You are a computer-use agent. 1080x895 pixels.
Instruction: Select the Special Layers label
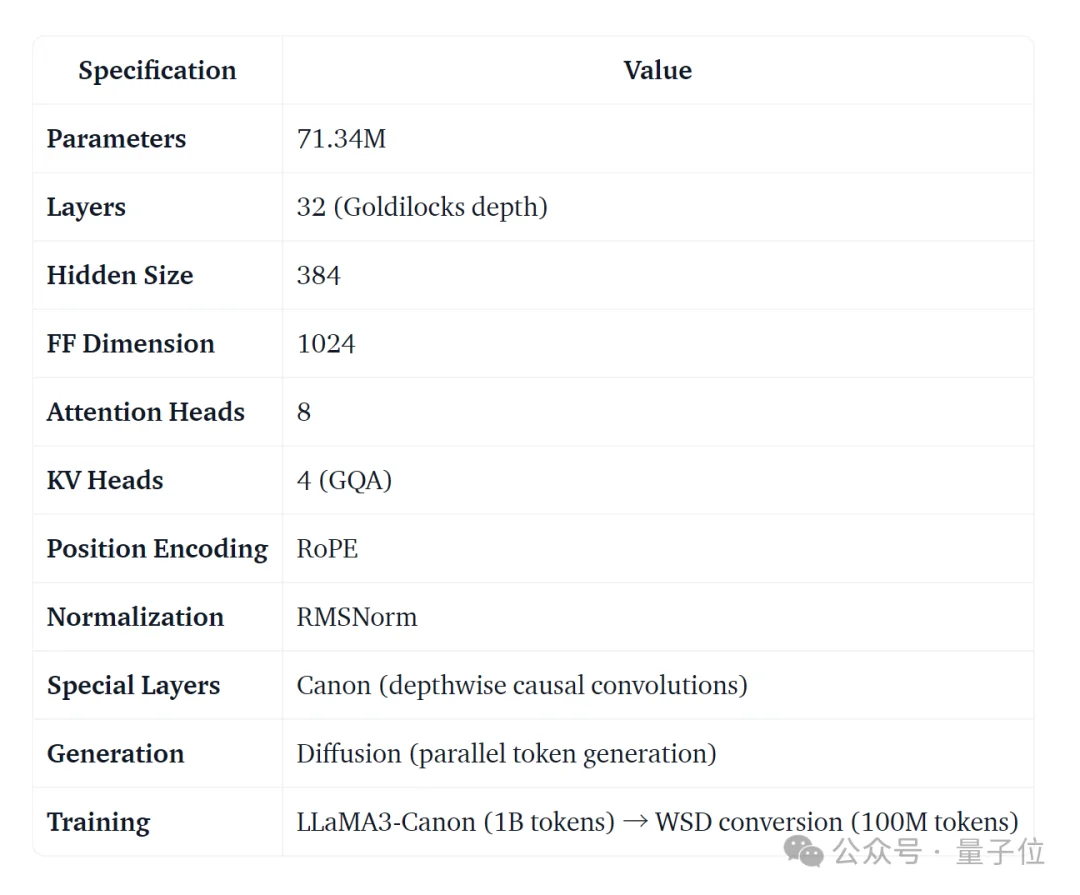click(133, 686)
